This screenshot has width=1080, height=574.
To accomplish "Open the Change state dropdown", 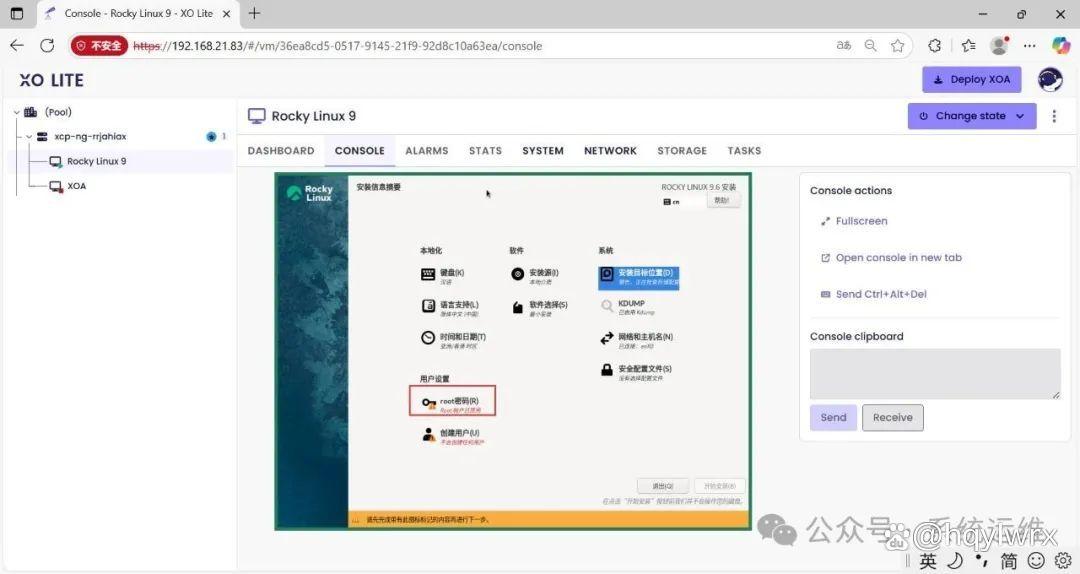I will (972, 116).
